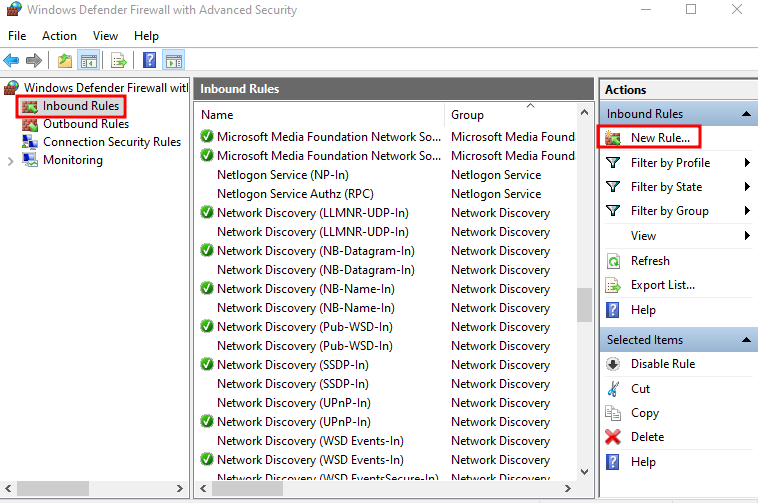Click rules list horizontal scroll right arrow
The width and height of the screenshot is (758, 503).
coord(568,489)
